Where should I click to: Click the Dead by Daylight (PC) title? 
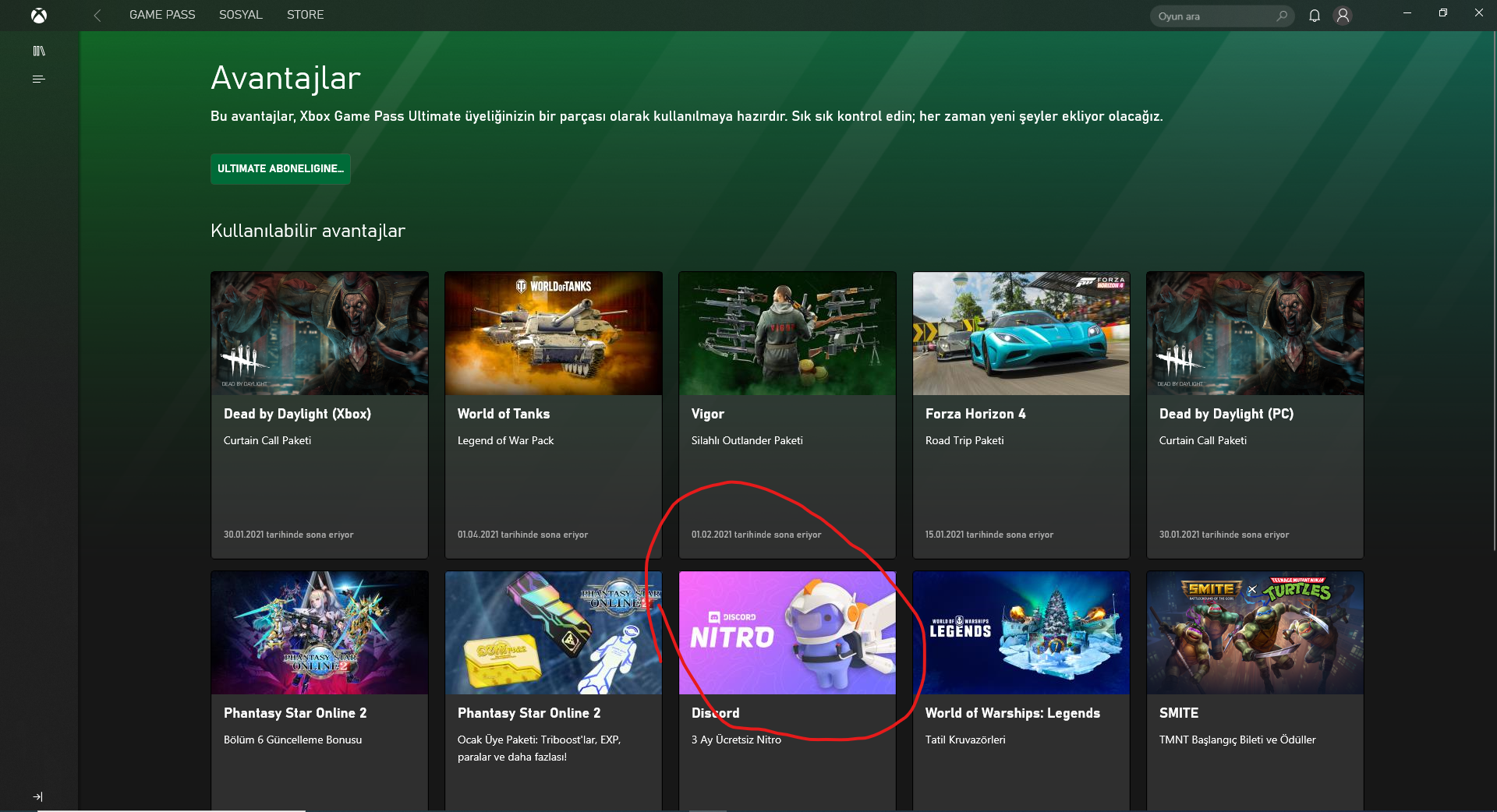click(x=1226, y=414)
